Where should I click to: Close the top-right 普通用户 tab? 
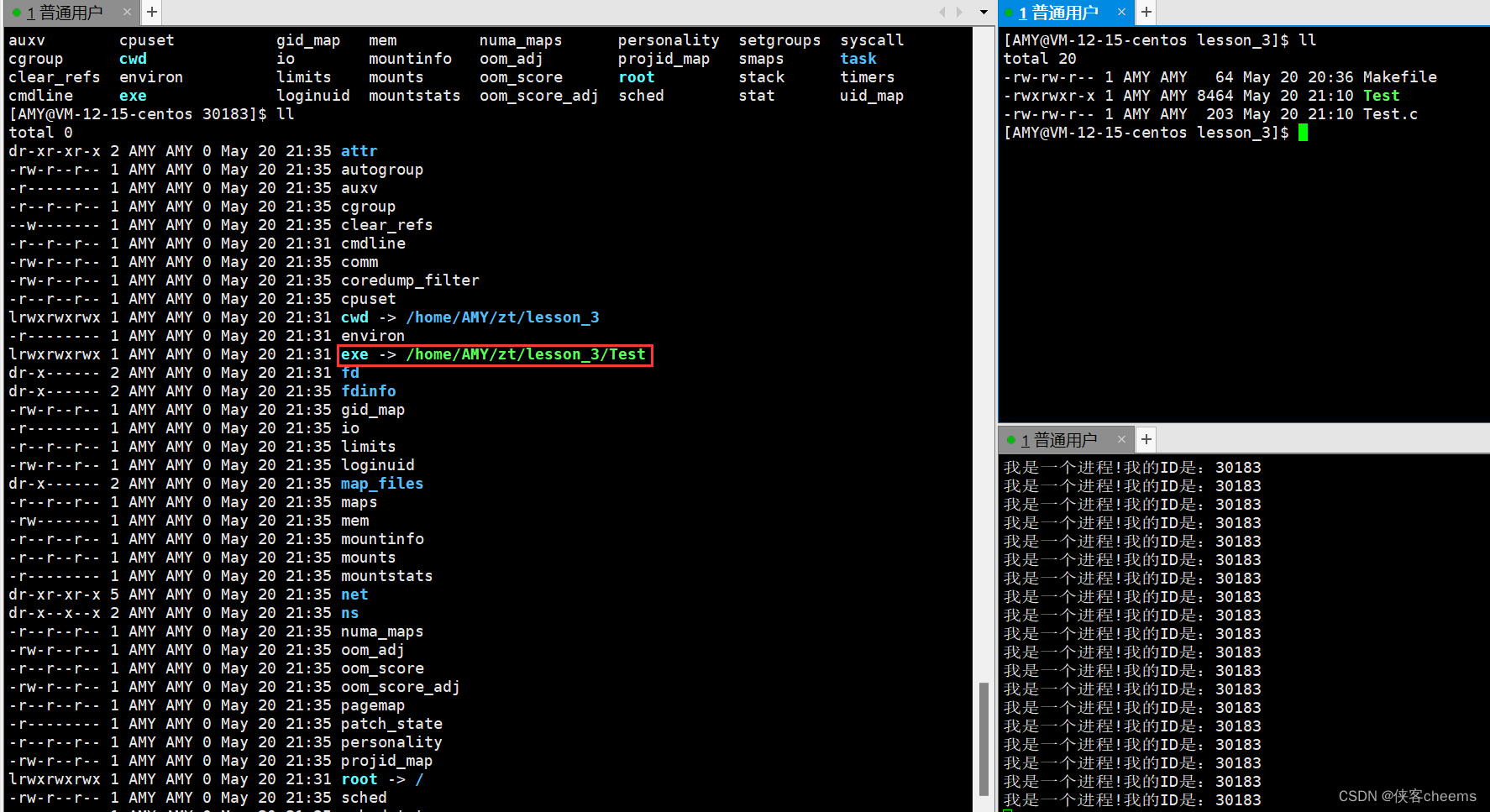(x=1121, y=12)
